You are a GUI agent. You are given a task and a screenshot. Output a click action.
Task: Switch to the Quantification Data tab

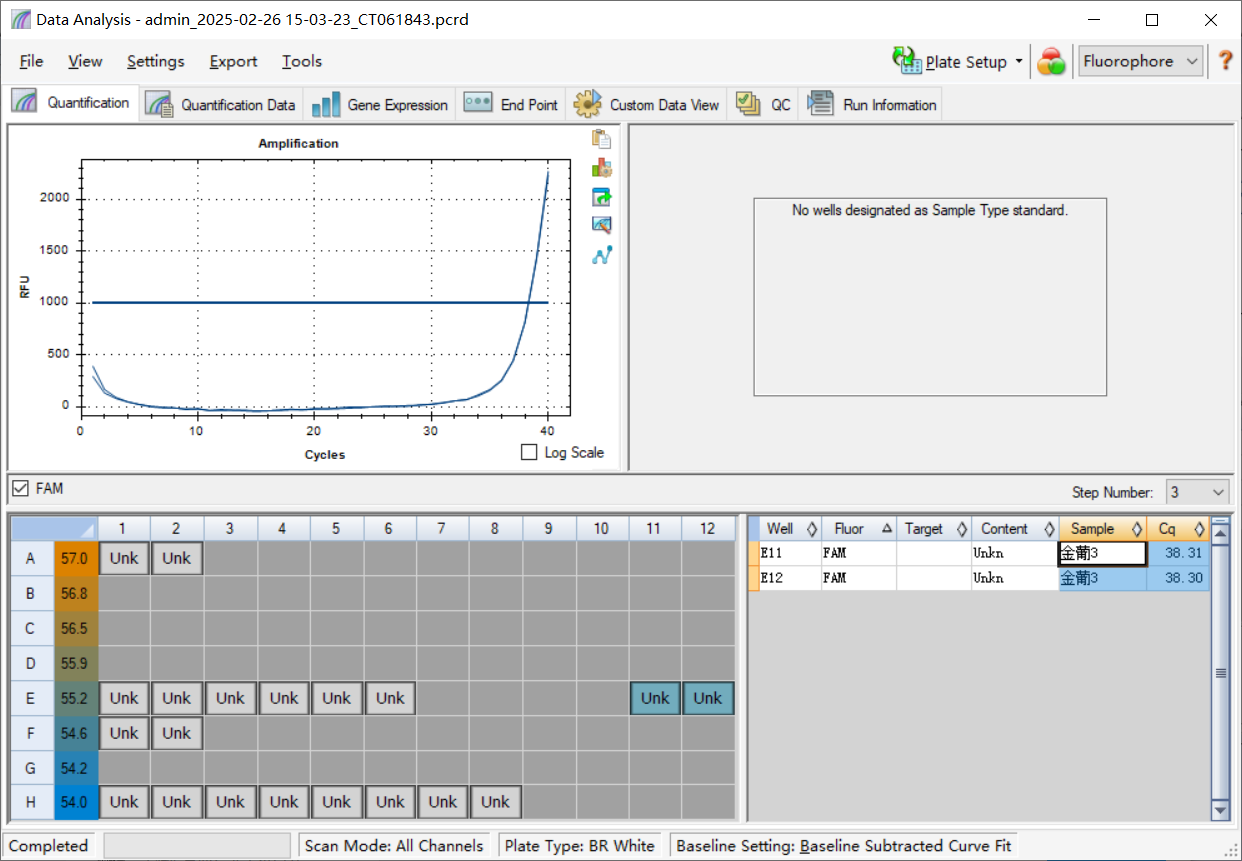[221, 104]
